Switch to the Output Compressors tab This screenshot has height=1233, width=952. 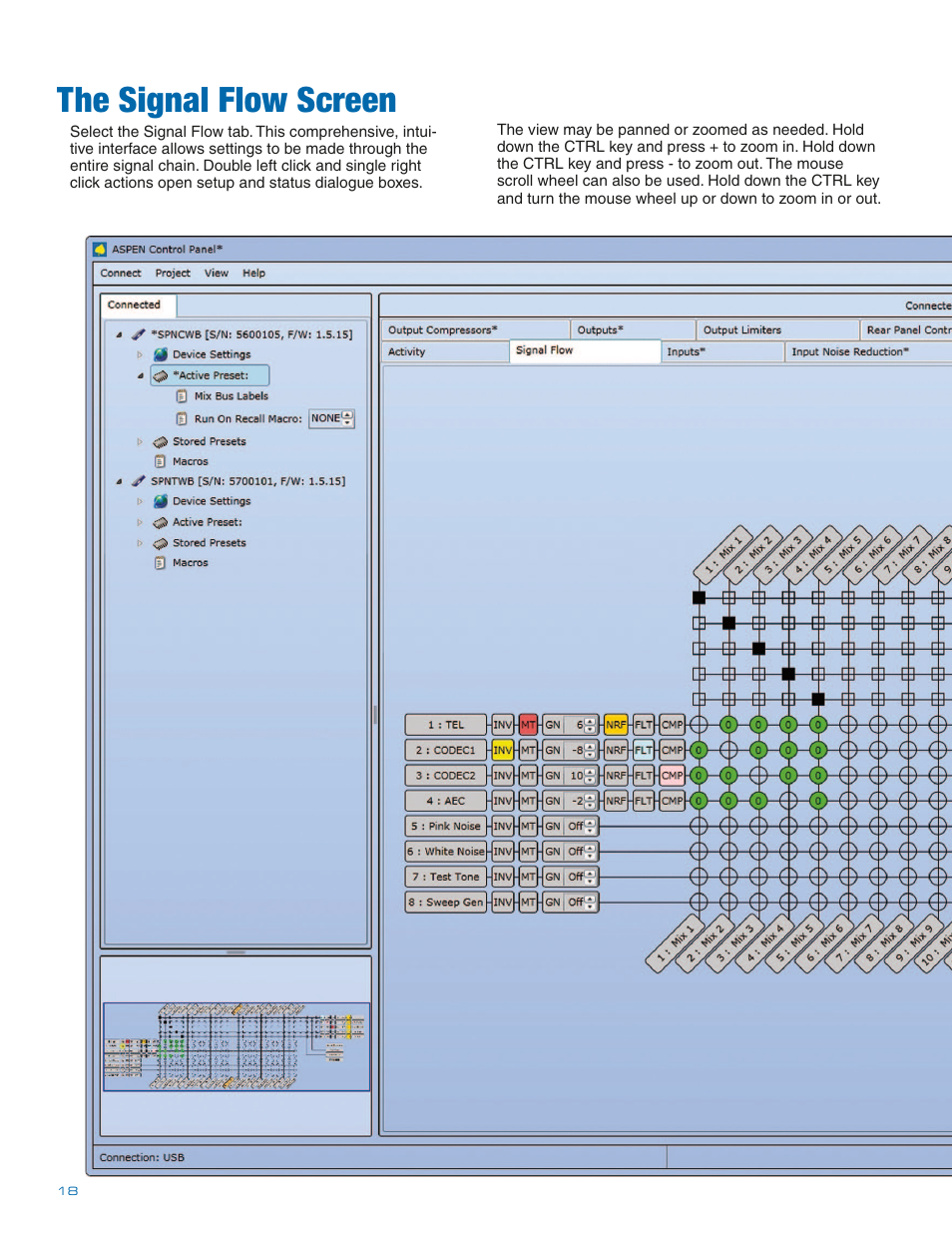point(475,329)
